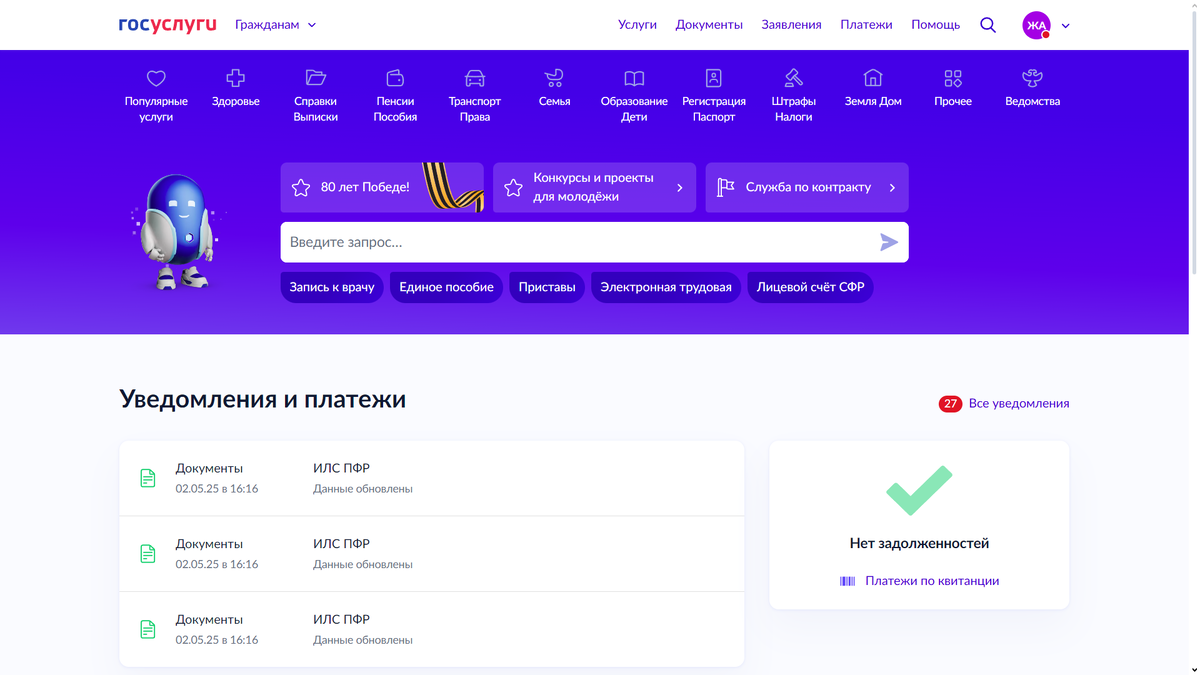This screenshot has width=1200, height=675.
Task: Click the Уведомления и платежи heading
Action: click(263, 399)
